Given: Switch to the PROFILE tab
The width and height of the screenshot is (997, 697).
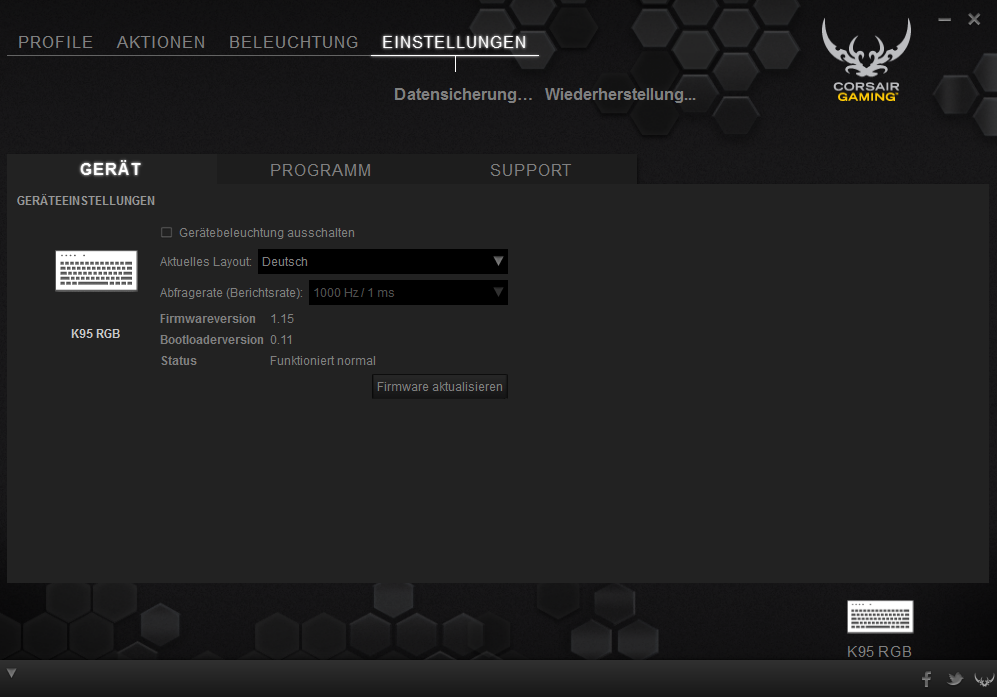Looking at the screenshot, I should tap(55, 42).
